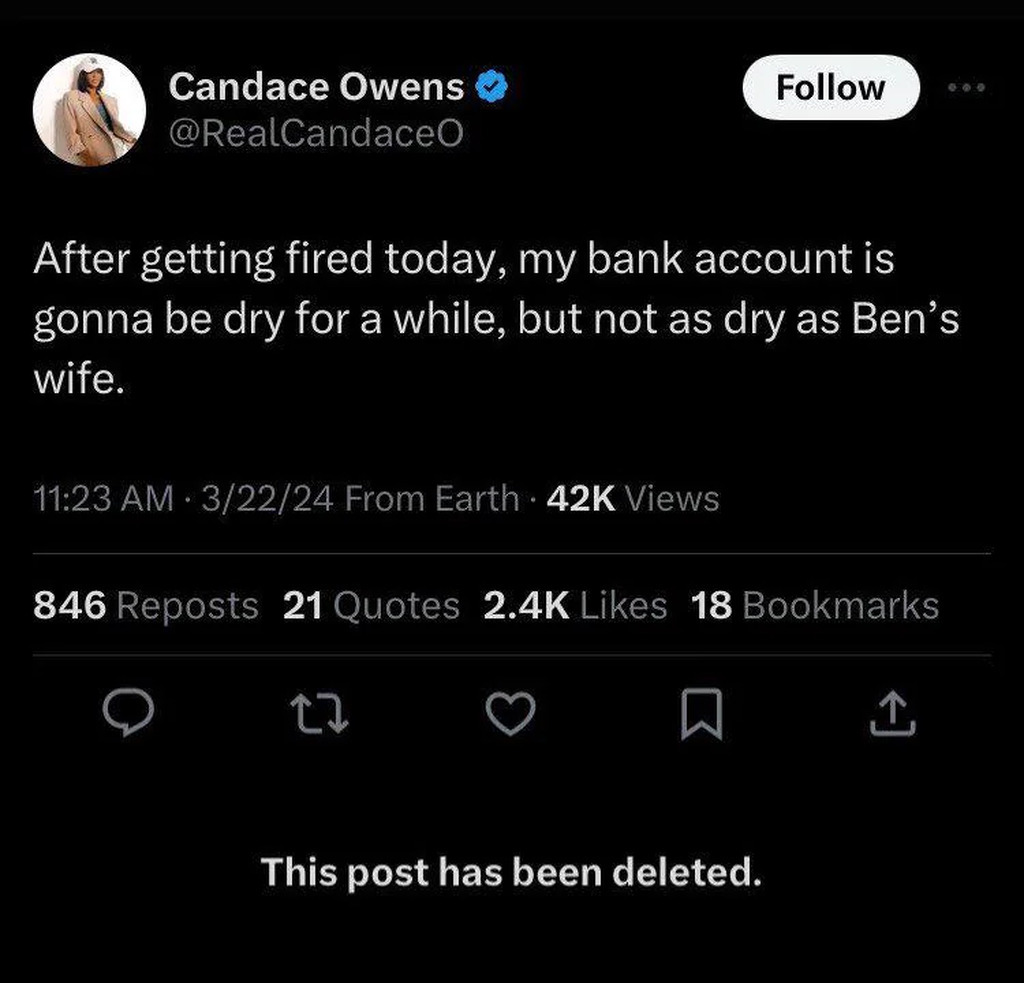Show the 2.4K Likes list
The image size is (1024, 983).
pyautogui.click(x=574, y=605)
